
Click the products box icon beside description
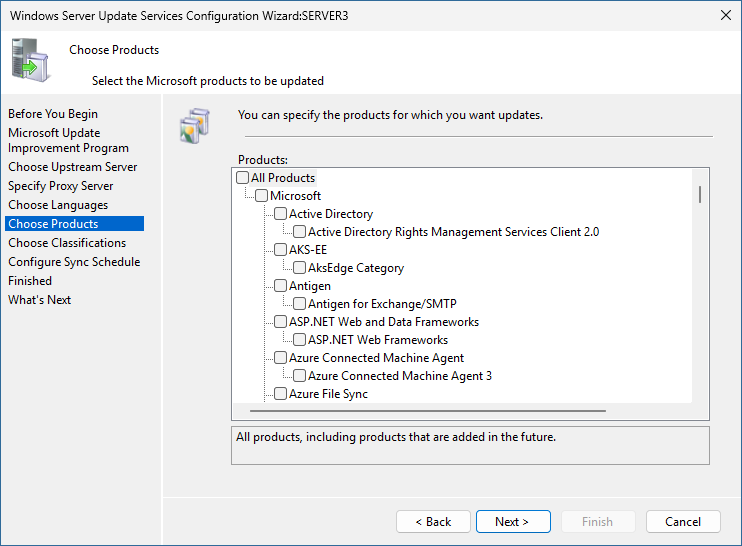[194, 125]
